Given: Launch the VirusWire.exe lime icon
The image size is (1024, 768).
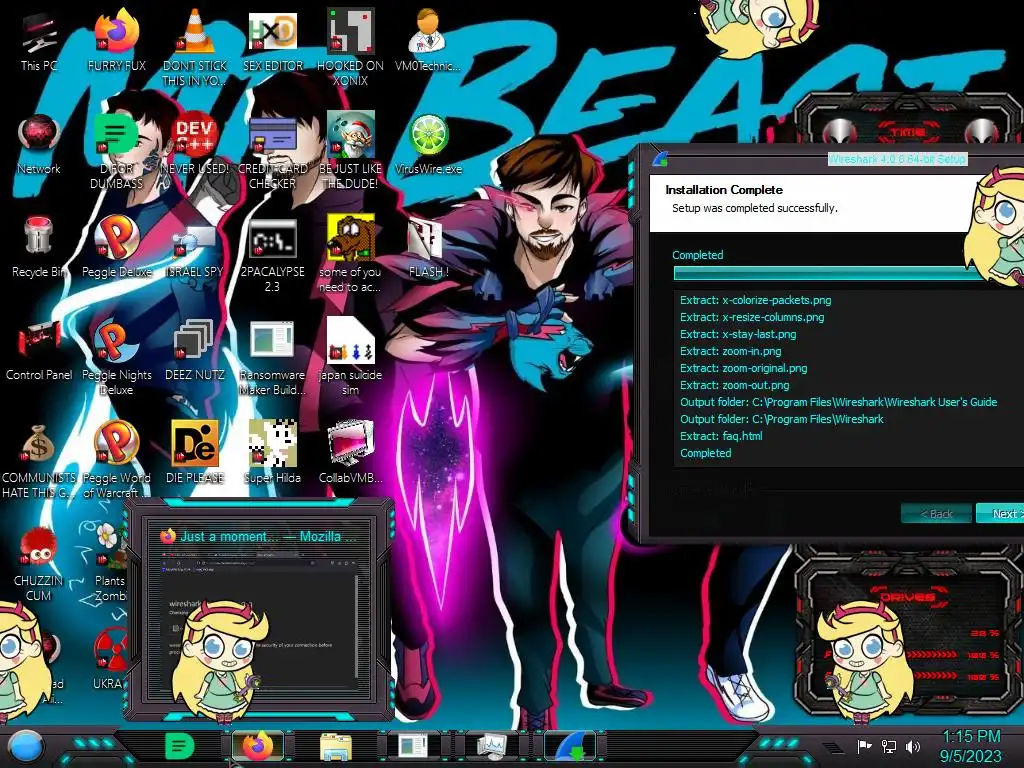Looking at the screenshot, I should point(428,144).
